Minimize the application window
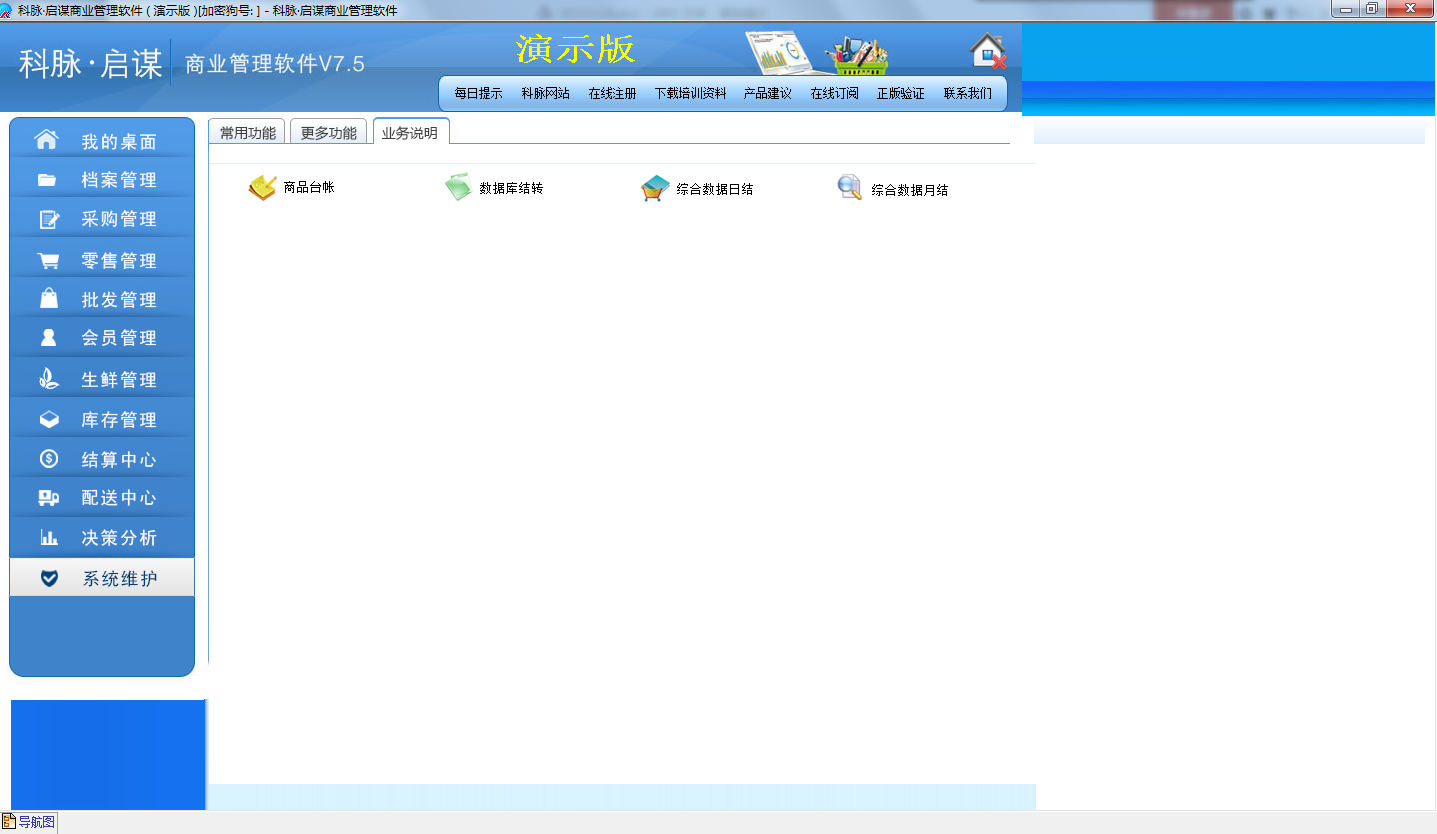Image resolution: width=1437 pixels, height=834 pixels. 1347,9
